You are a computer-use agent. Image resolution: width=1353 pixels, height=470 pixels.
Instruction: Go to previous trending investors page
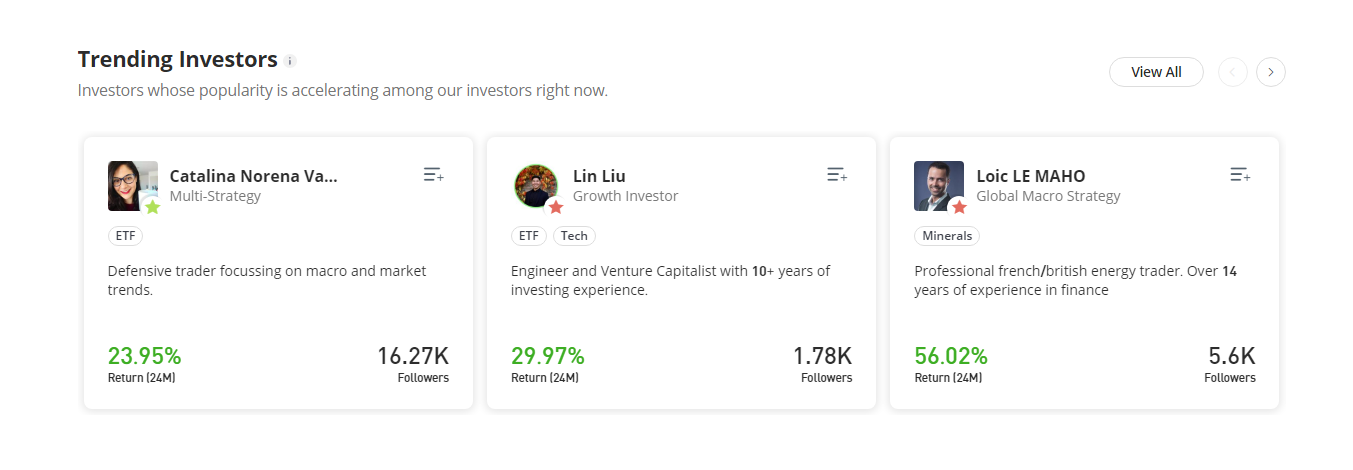click(x=1232, y=72)
